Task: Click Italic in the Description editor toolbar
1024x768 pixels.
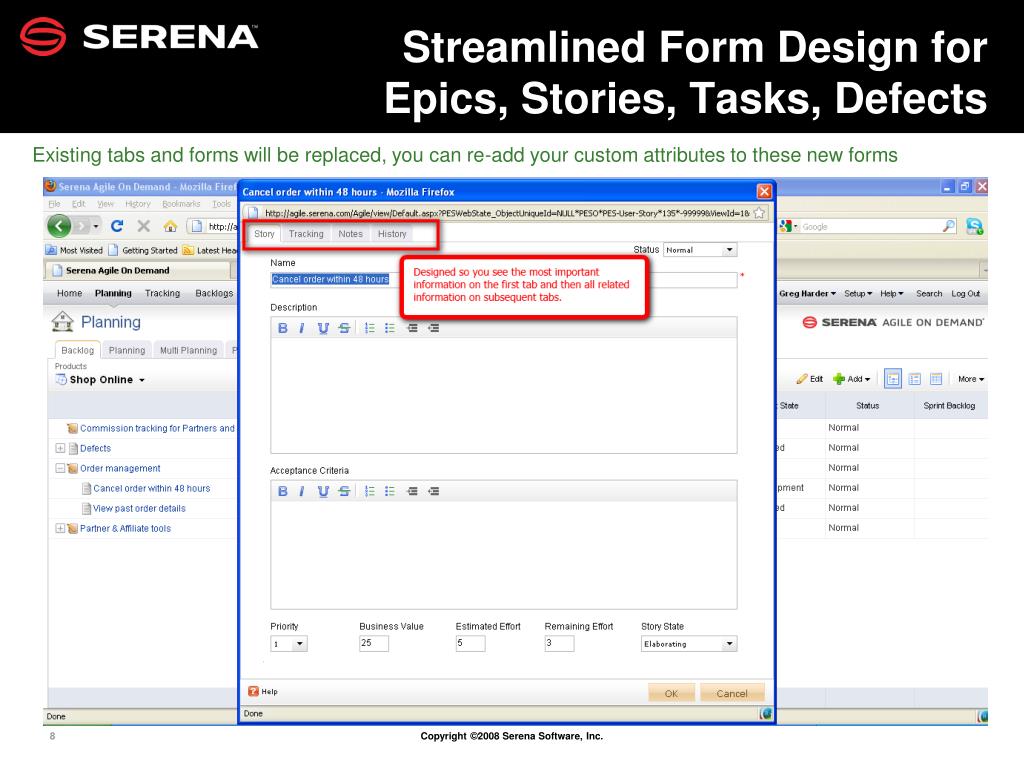Action: pyautogui.click(x=302, y=328)
